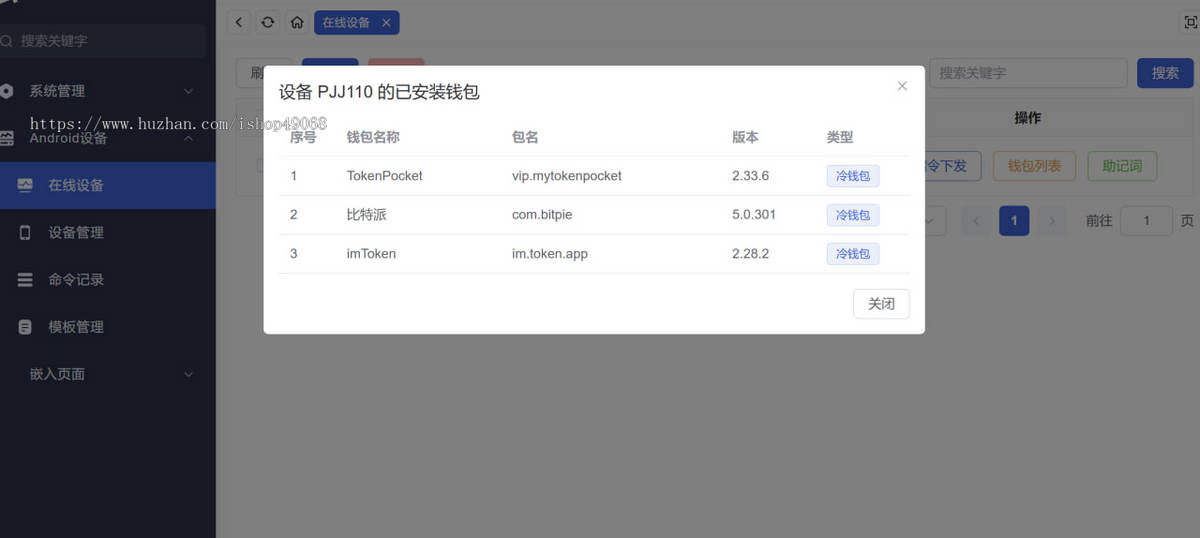Click the 设备管理 phone icon
The image size is (1200, 538).
pos(25,232)
